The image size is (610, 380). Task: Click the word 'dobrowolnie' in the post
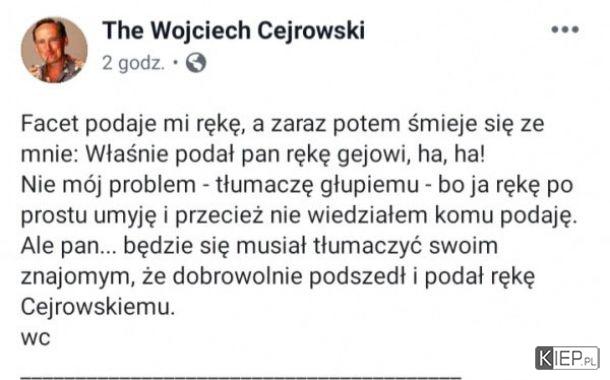(x=237, y=277)
